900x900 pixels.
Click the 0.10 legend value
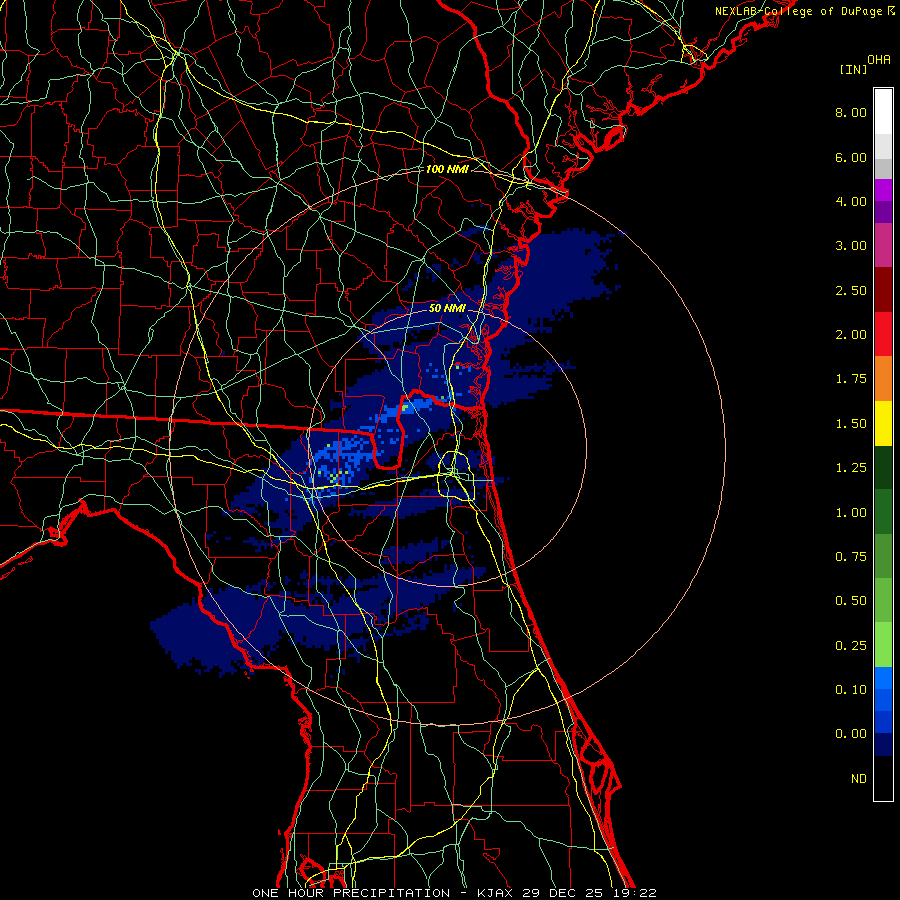(851, 690)
